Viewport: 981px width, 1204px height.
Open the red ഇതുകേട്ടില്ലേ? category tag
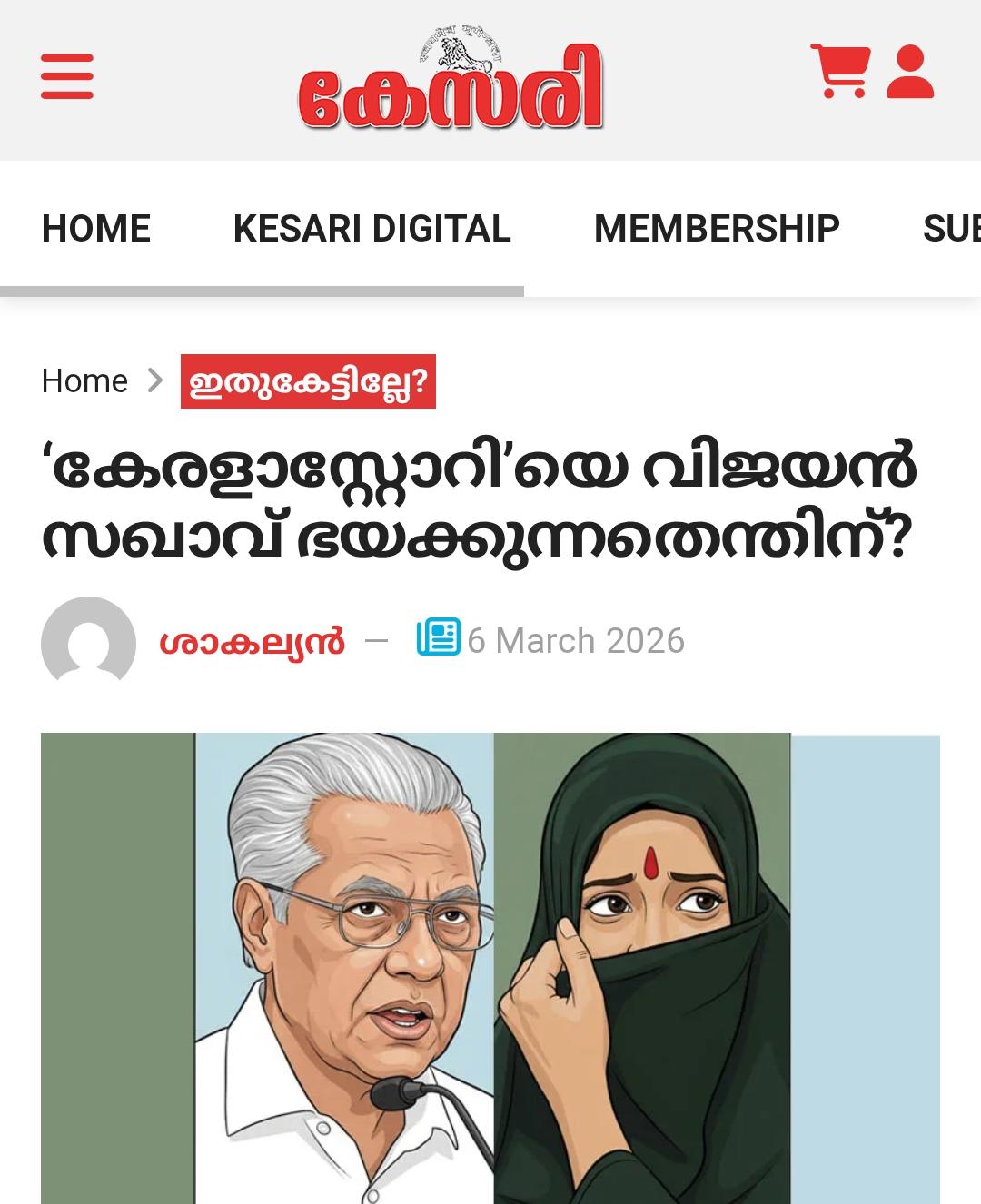tap(308, 381)
